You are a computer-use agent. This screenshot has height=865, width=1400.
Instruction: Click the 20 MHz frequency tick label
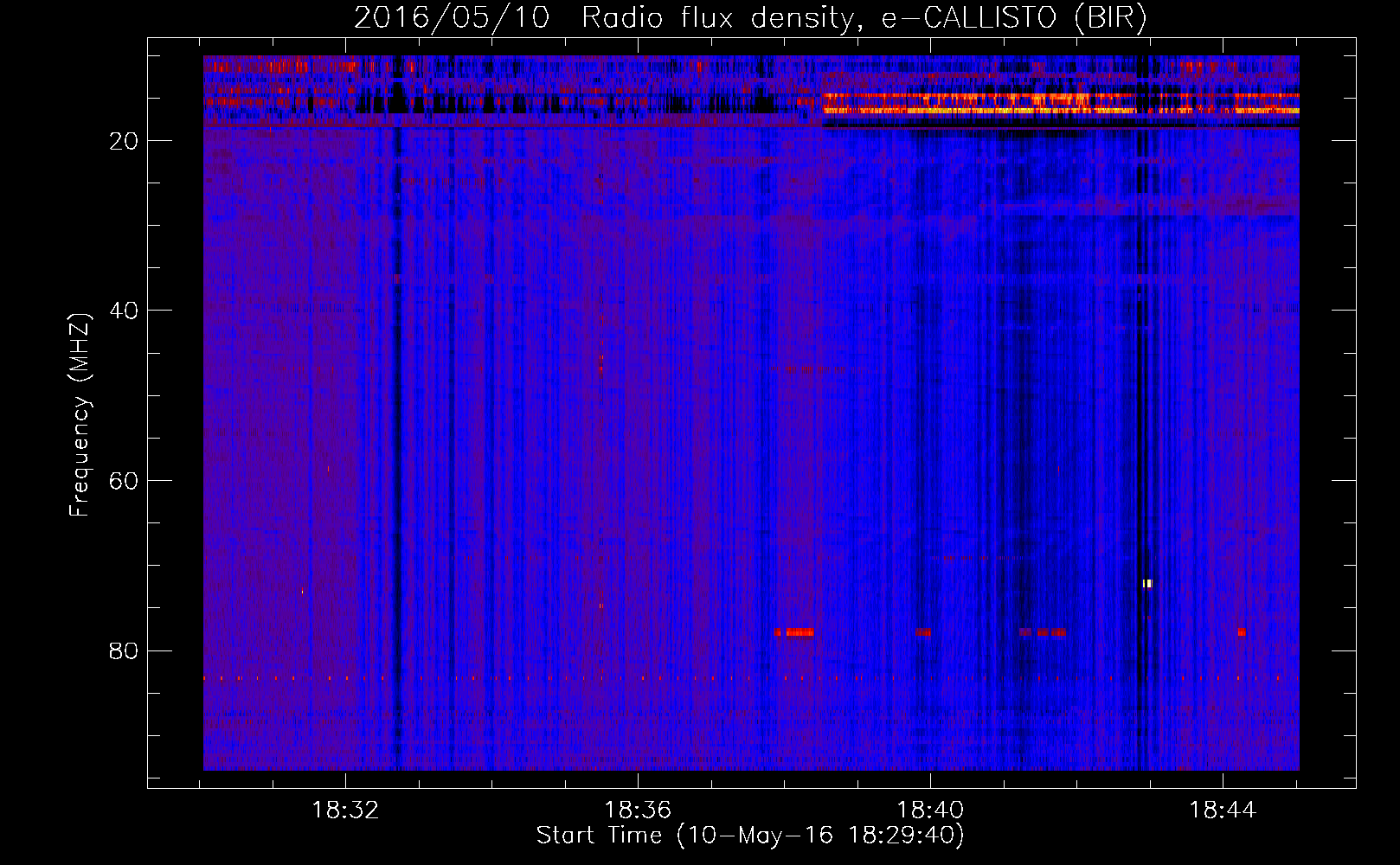[x=124, y=141]
